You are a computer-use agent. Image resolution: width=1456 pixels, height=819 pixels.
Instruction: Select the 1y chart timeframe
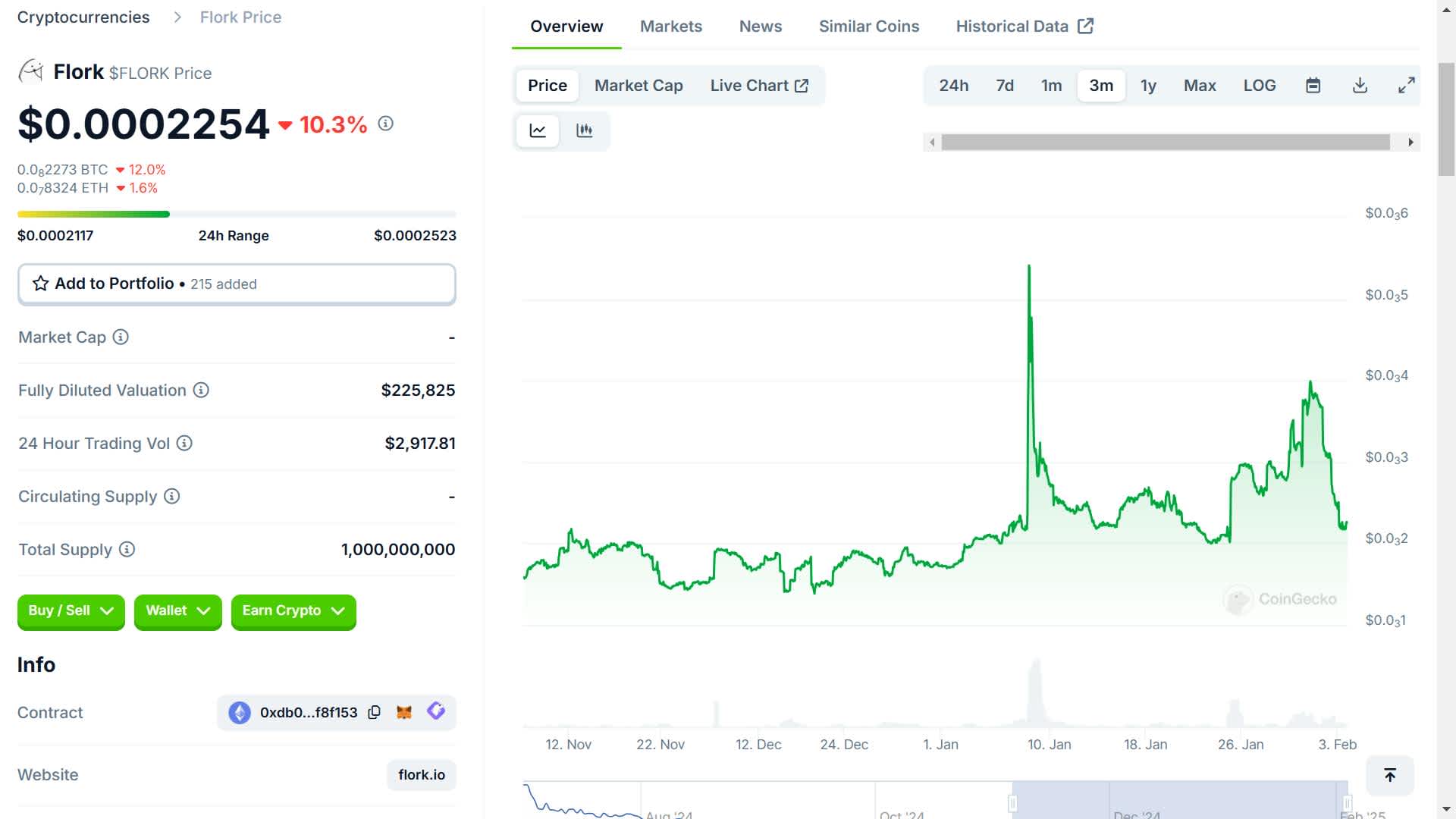click(1148, 86)
